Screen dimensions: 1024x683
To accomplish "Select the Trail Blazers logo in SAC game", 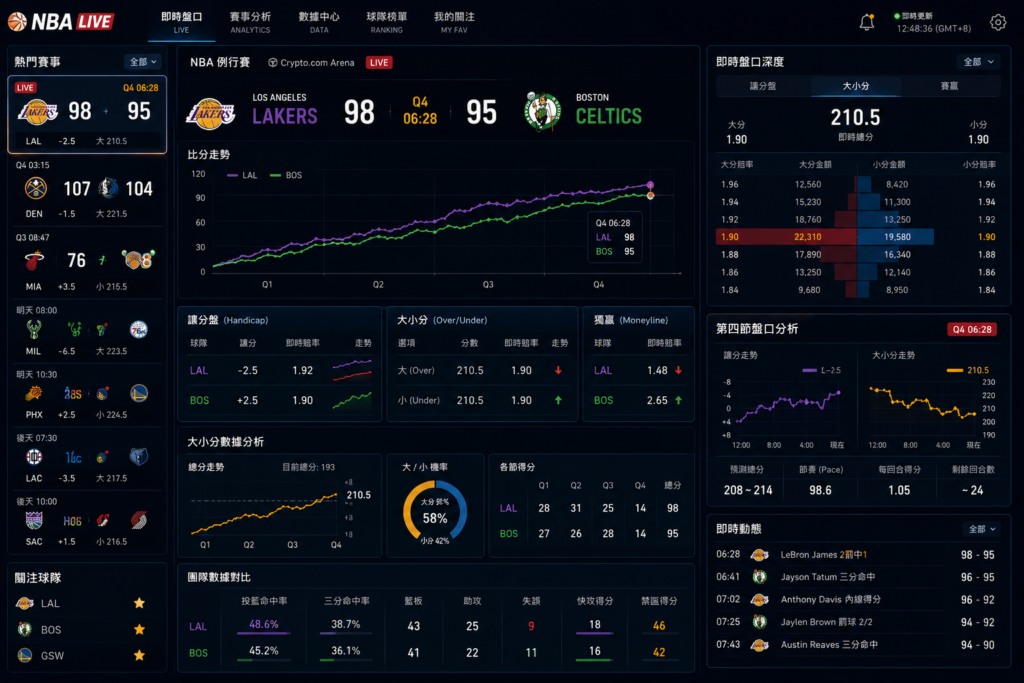I will [138, 520].
